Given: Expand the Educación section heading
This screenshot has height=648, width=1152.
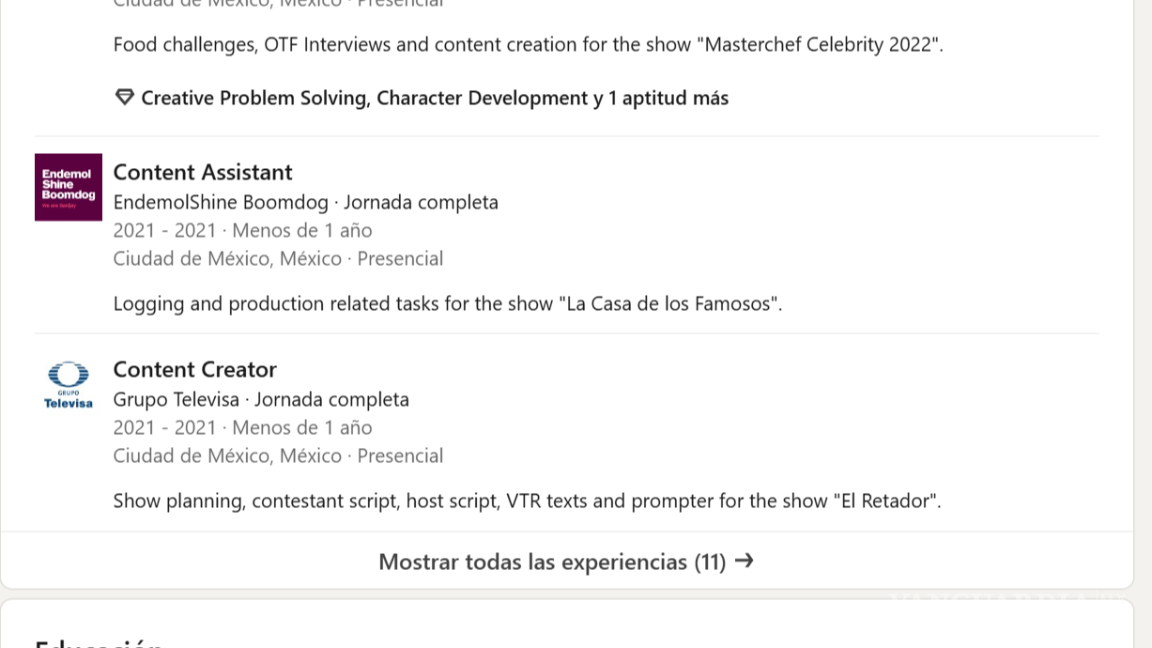Looking at the screenshot, I should click(x=97, y=643).
